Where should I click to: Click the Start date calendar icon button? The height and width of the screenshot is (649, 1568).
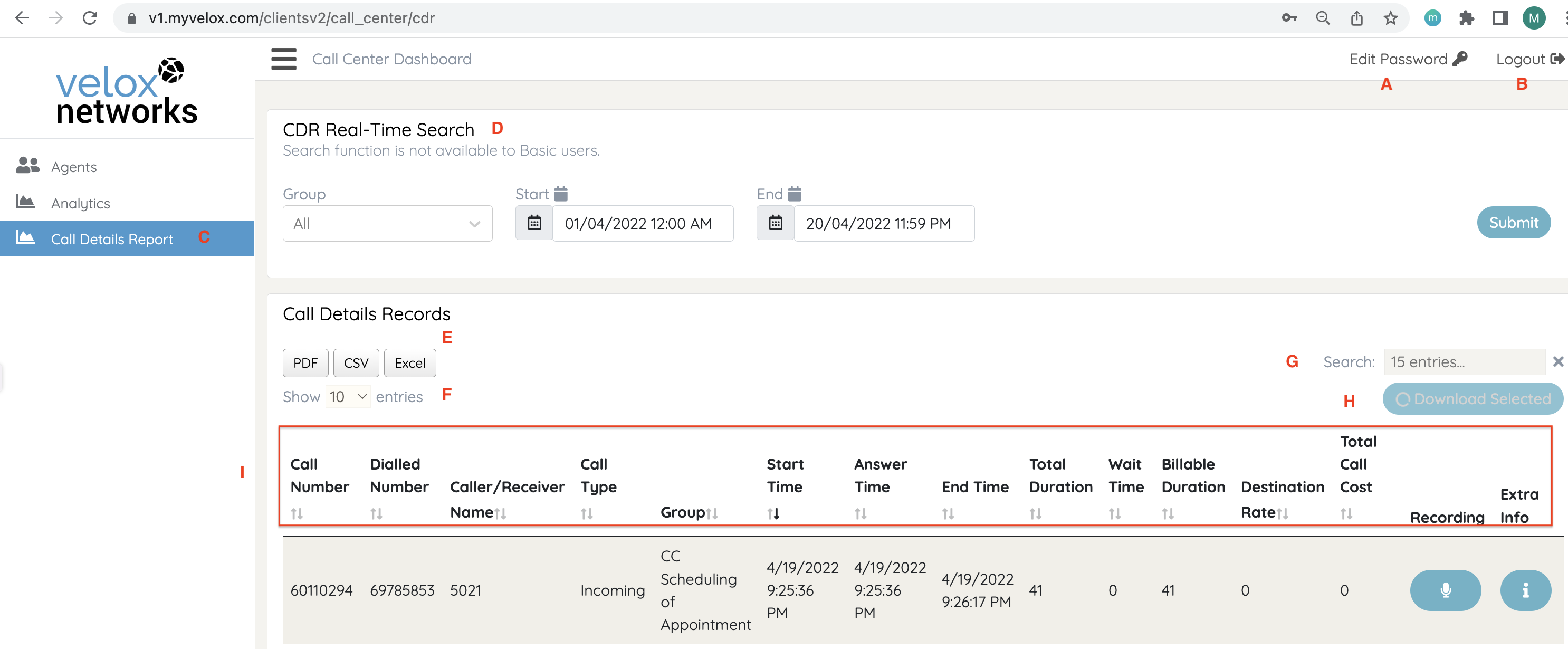[534, 223]
